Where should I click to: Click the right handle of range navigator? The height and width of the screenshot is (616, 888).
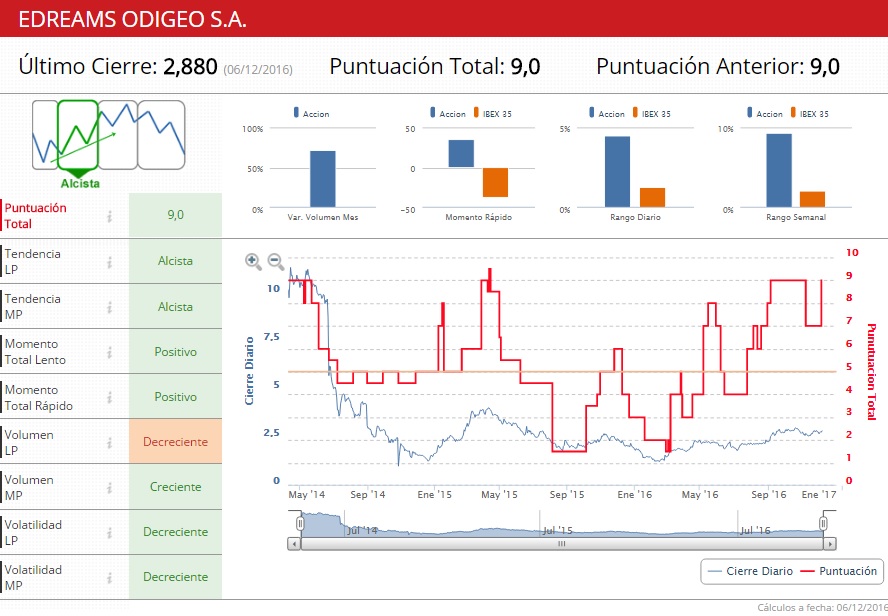click(x=824, y=523)
